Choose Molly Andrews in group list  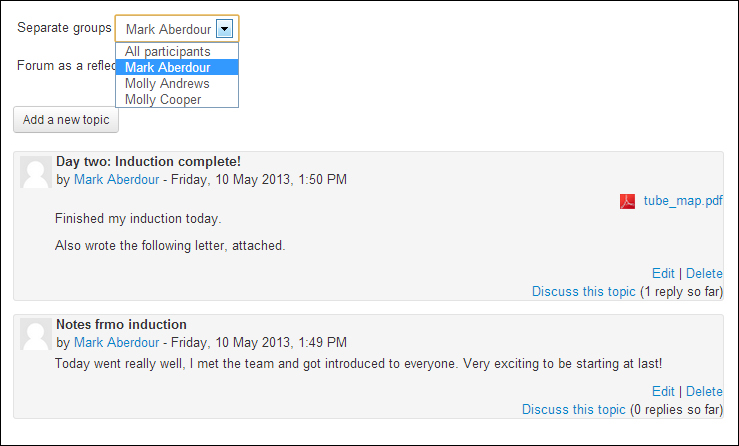click(167, 84)
